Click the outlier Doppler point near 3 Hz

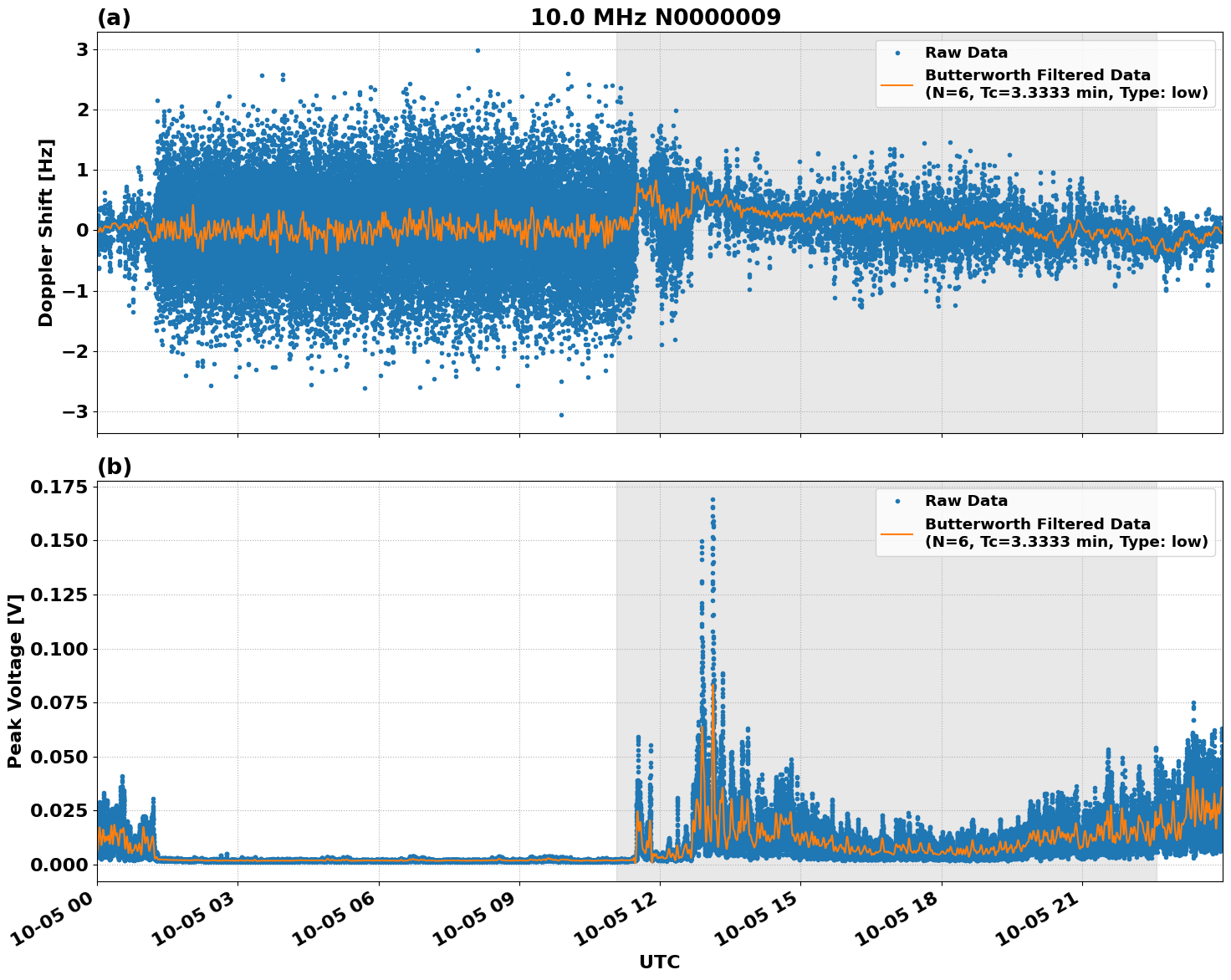point(478,50)
